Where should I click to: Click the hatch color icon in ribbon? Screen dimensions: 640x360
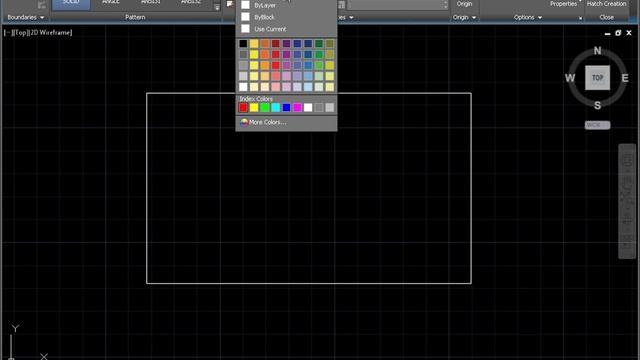point(230,4)
